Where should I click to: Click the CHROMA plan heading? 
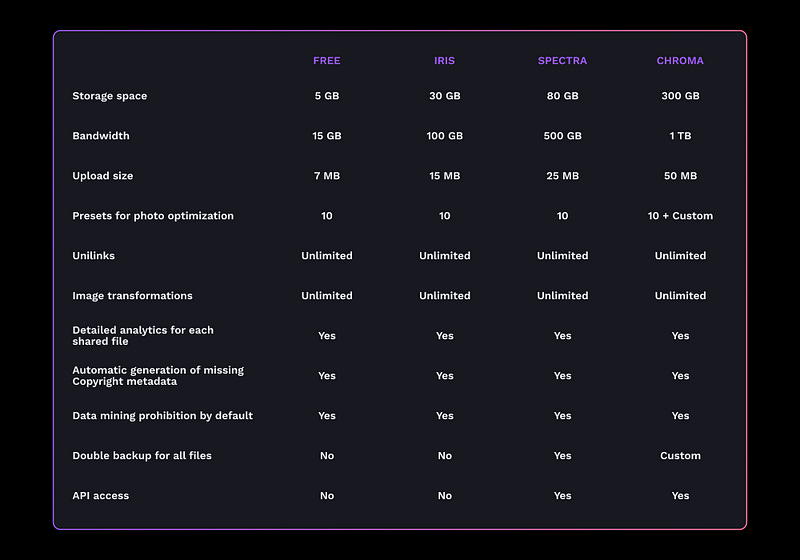click(x=680, y=61)
